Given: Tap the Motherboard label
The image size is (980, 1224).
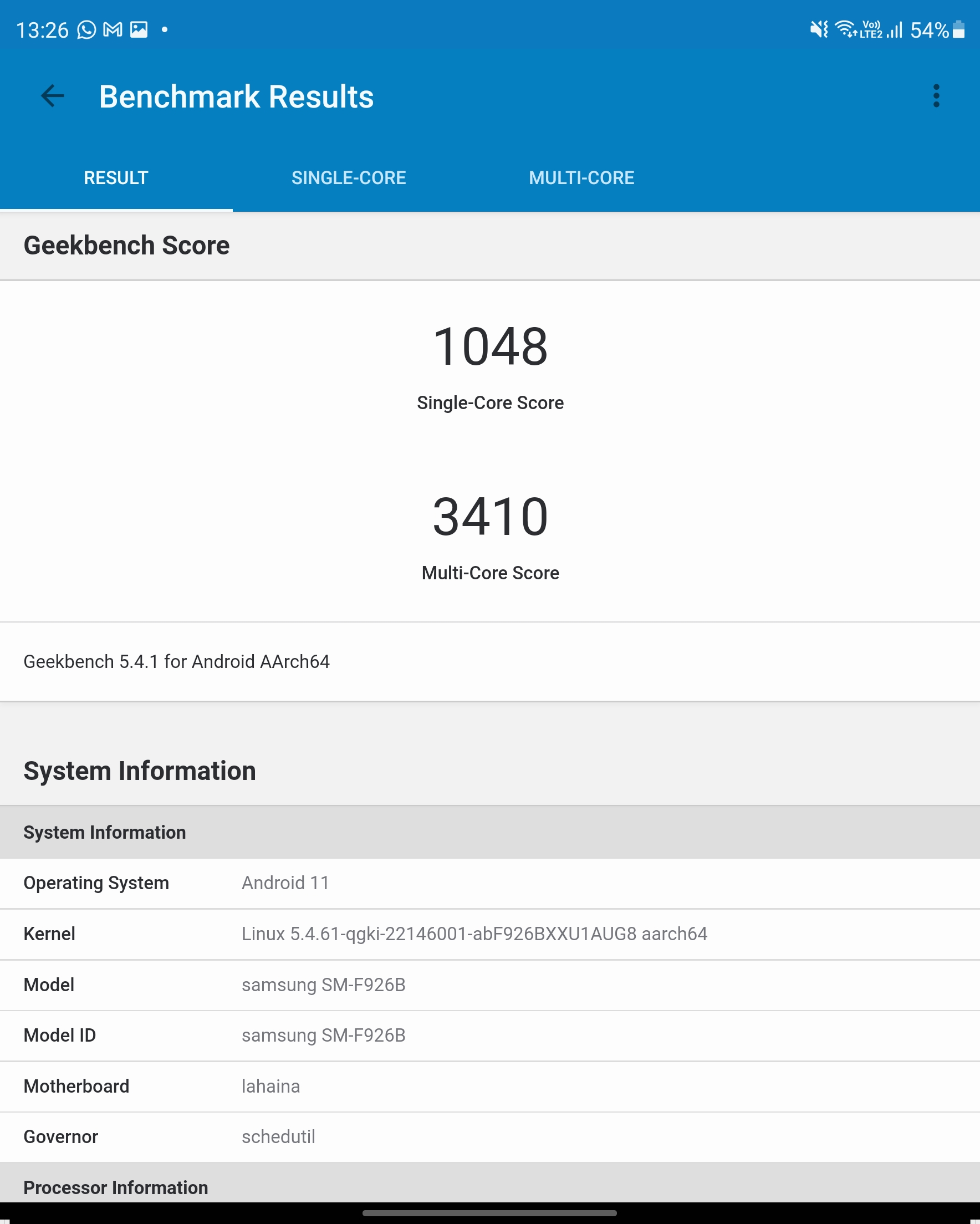Looking at the screenshot, I should click(x=76, y=1086).
